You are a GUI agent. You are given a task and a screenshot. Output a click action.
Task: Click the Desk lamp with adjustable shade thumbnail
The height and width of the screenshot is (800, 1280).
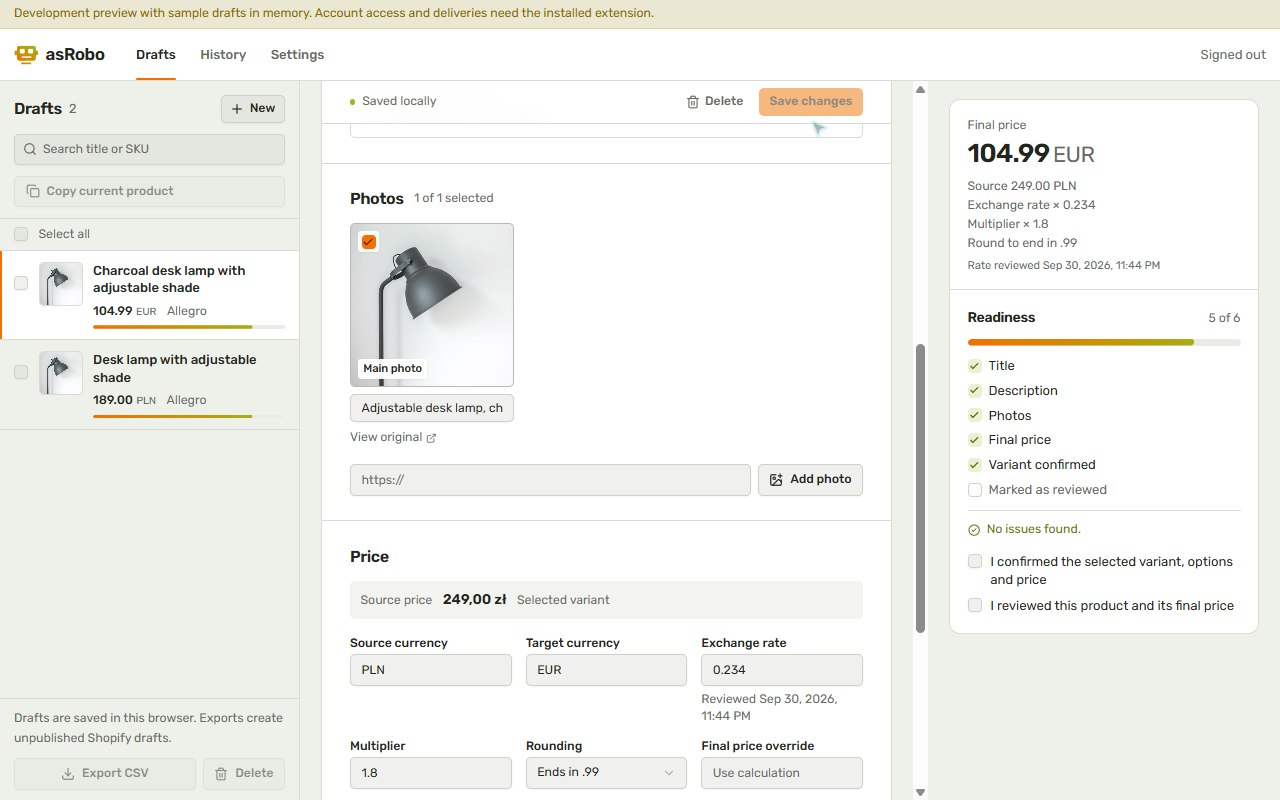tap(61, 373)
